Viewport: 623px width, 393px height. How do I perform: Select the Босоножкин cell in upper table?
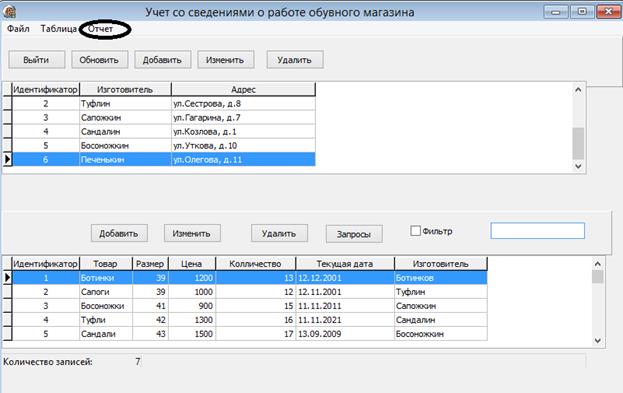[125, 146]
